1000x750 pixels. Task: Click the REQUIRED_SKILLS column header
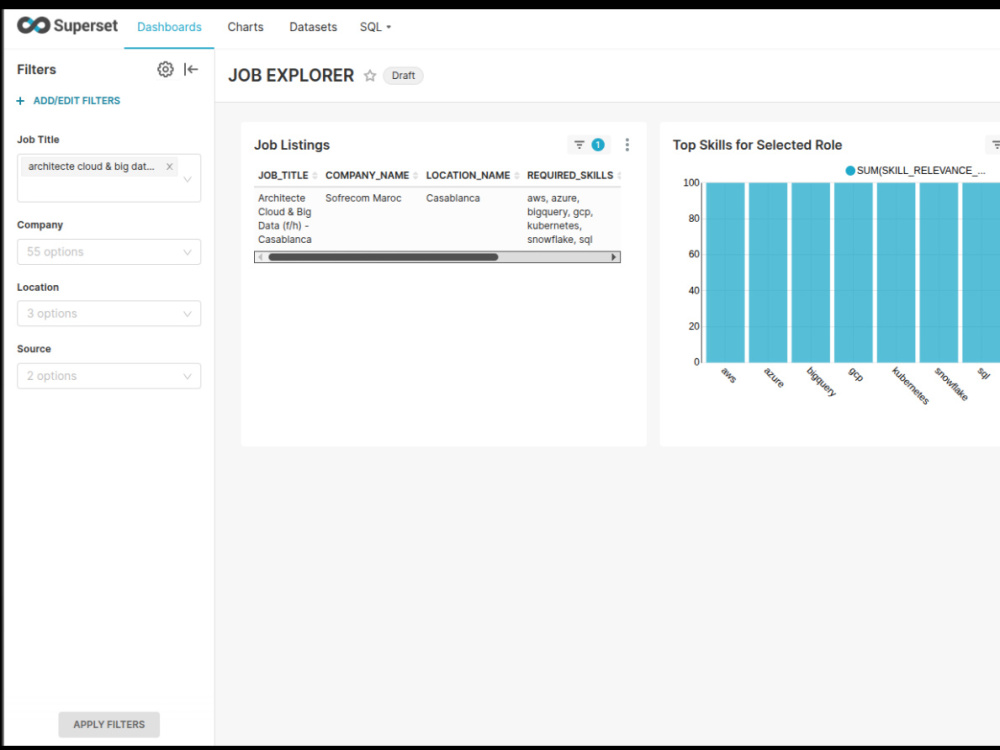tap(570, 175)
